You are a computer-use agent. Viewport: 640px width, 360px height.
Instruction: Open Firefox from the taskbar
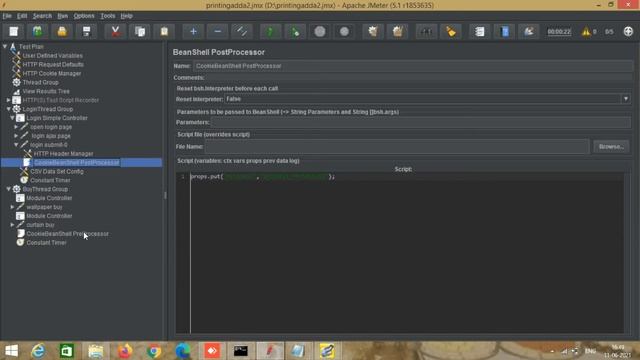coord(125,351)
